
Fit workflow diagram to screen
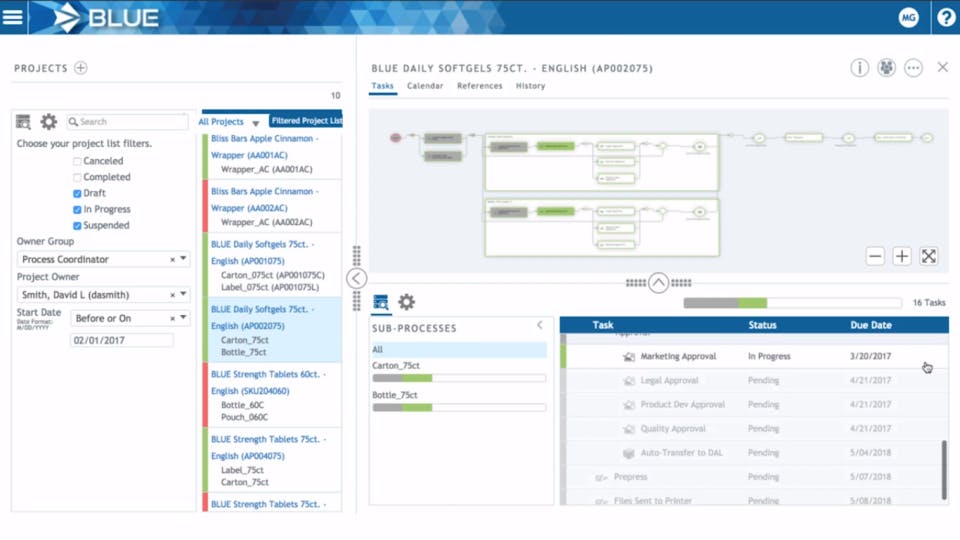tap(929, 256)
